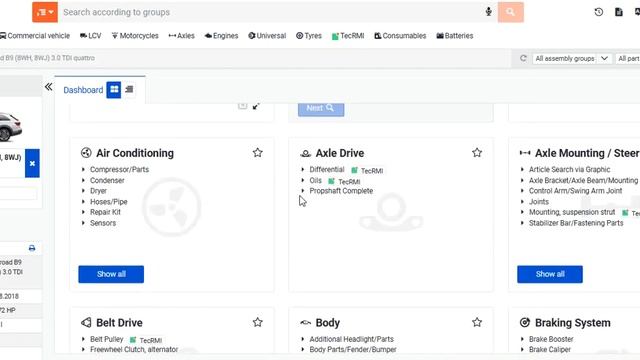Open the Axles category

point(182,36)
